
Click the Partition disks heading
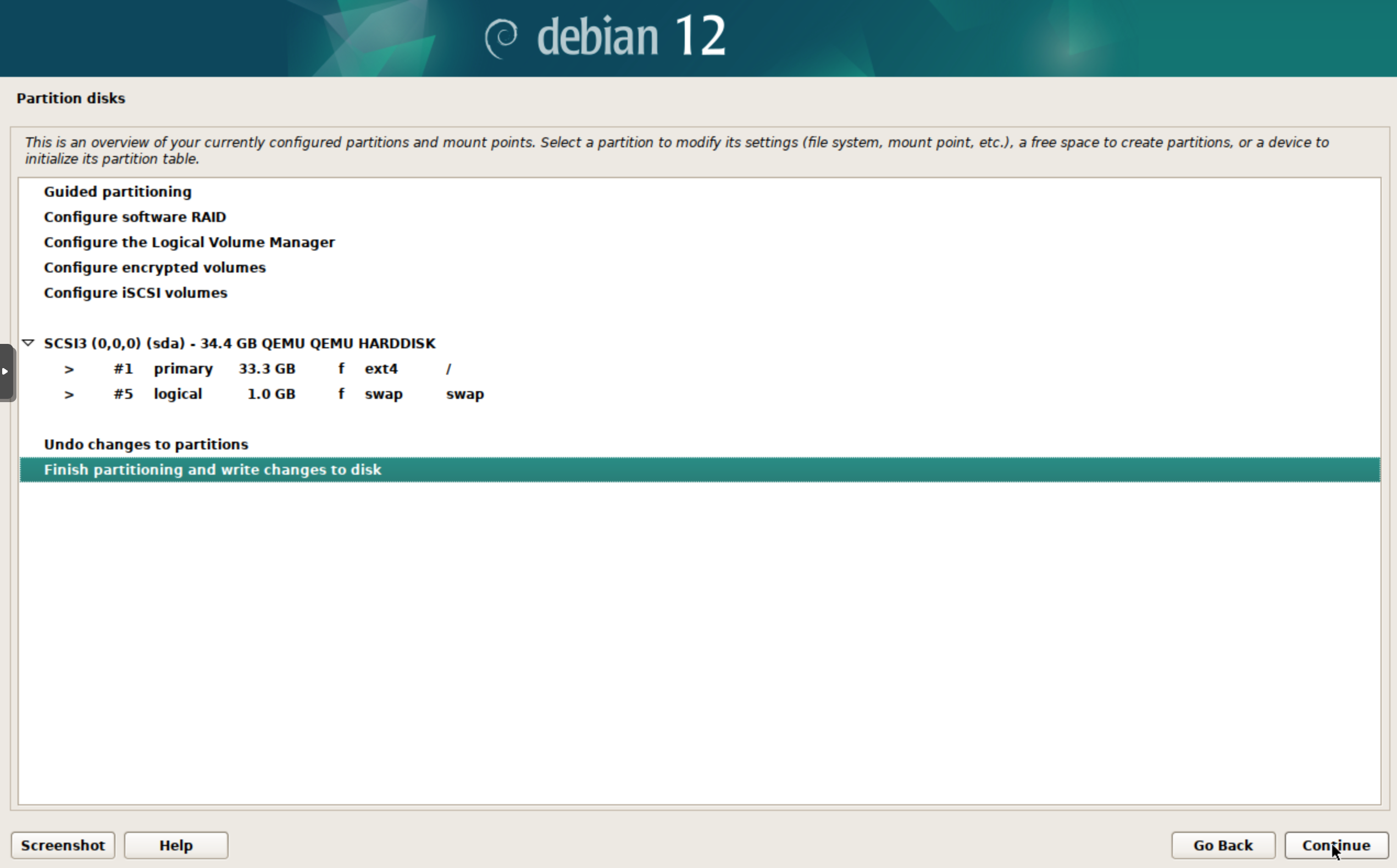pyautogui.click(x=71, y=98)
